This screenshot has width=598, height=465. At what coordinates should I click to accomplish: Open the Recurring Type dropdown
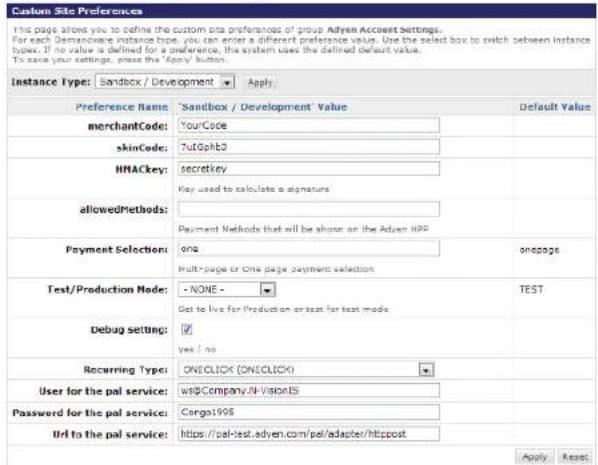pos(306,370)
